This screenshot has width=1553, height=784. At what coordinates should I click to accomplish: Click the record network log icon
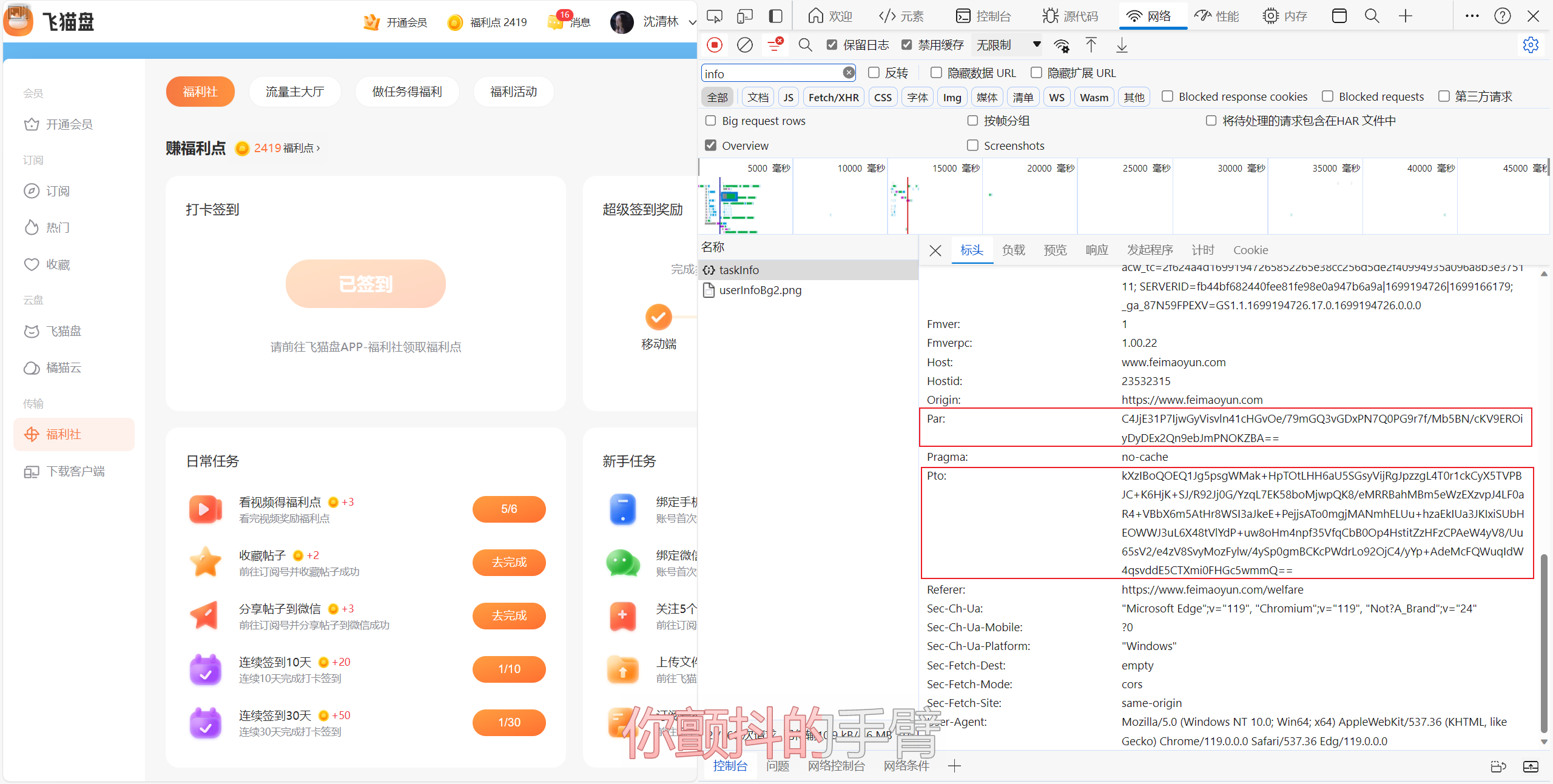(x=715, y=45)
